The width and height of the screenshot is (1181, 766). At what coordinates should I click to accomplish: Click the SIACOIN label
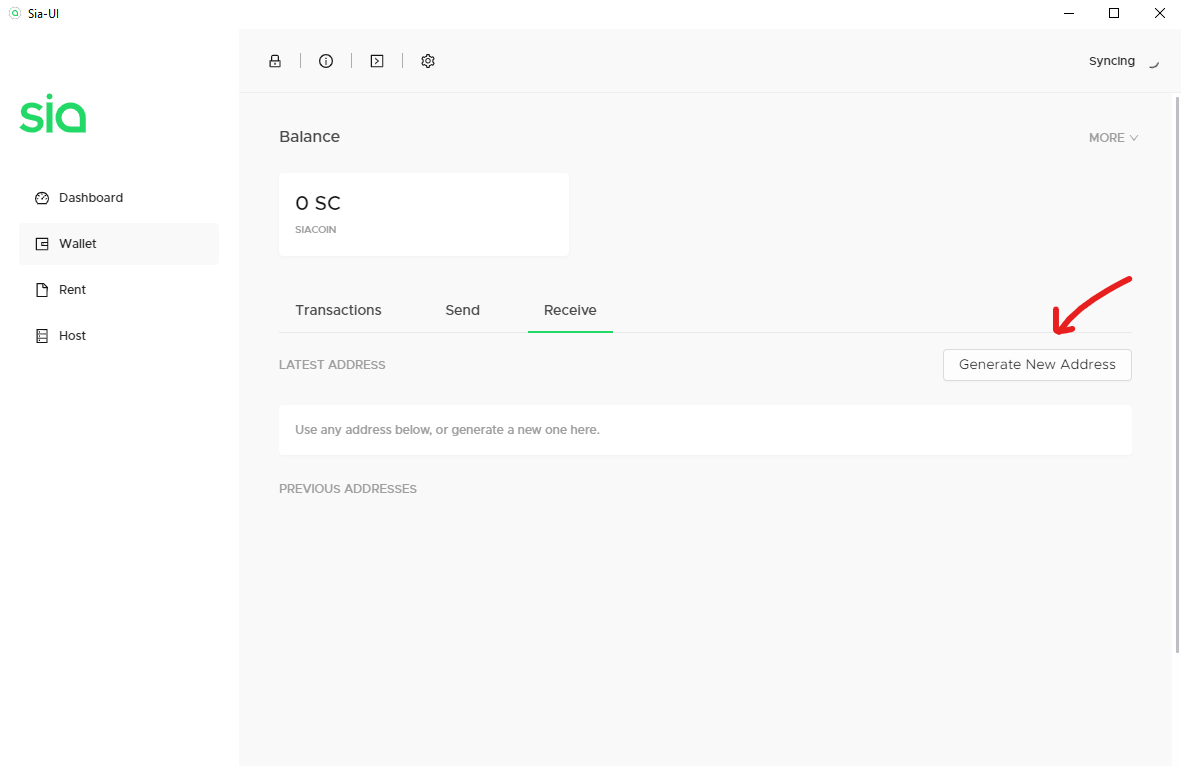316,230
